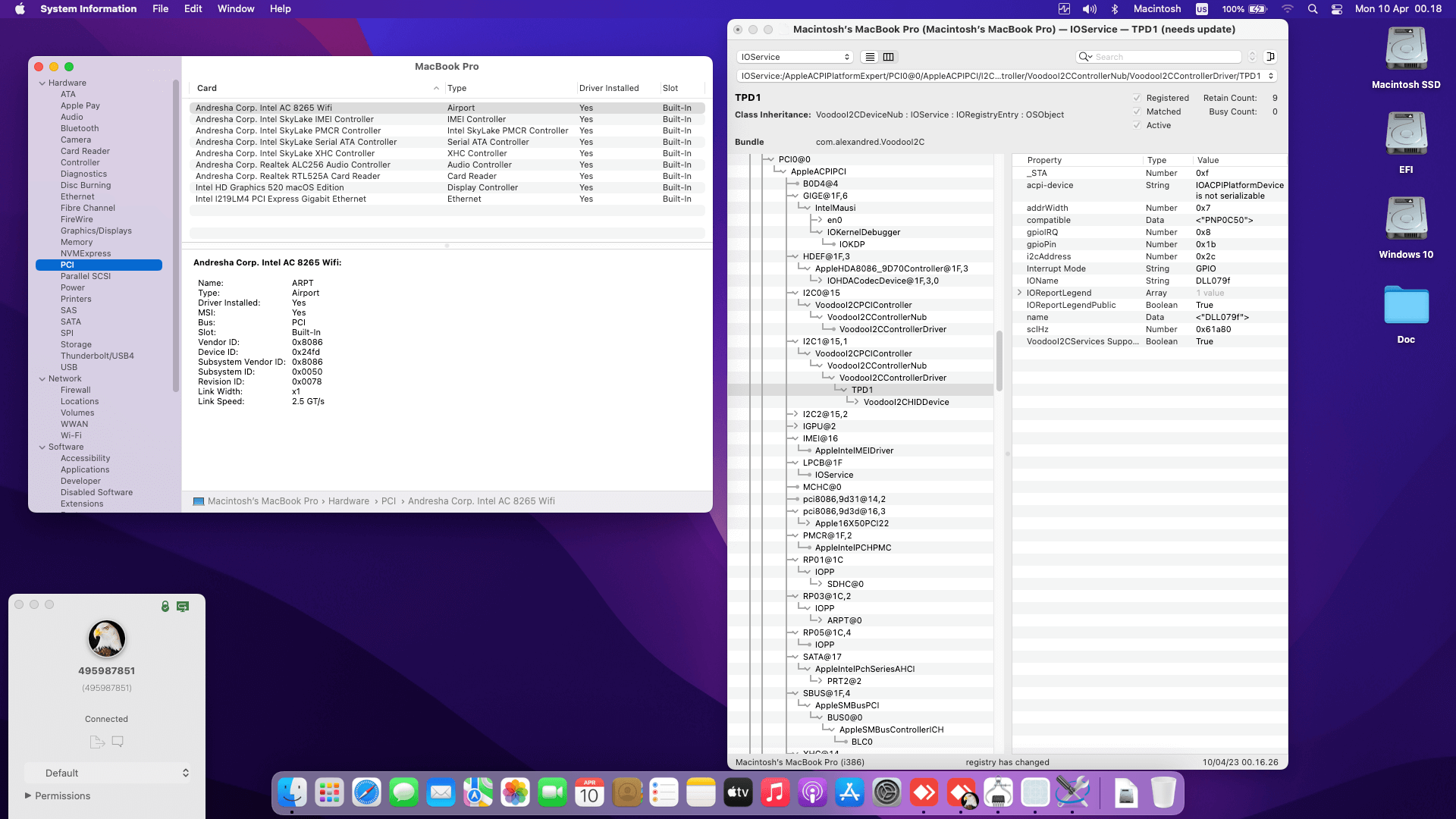Toggle the inspector sidebar button
Viewport: 1456px width, 819px height.
[1271, 57]
